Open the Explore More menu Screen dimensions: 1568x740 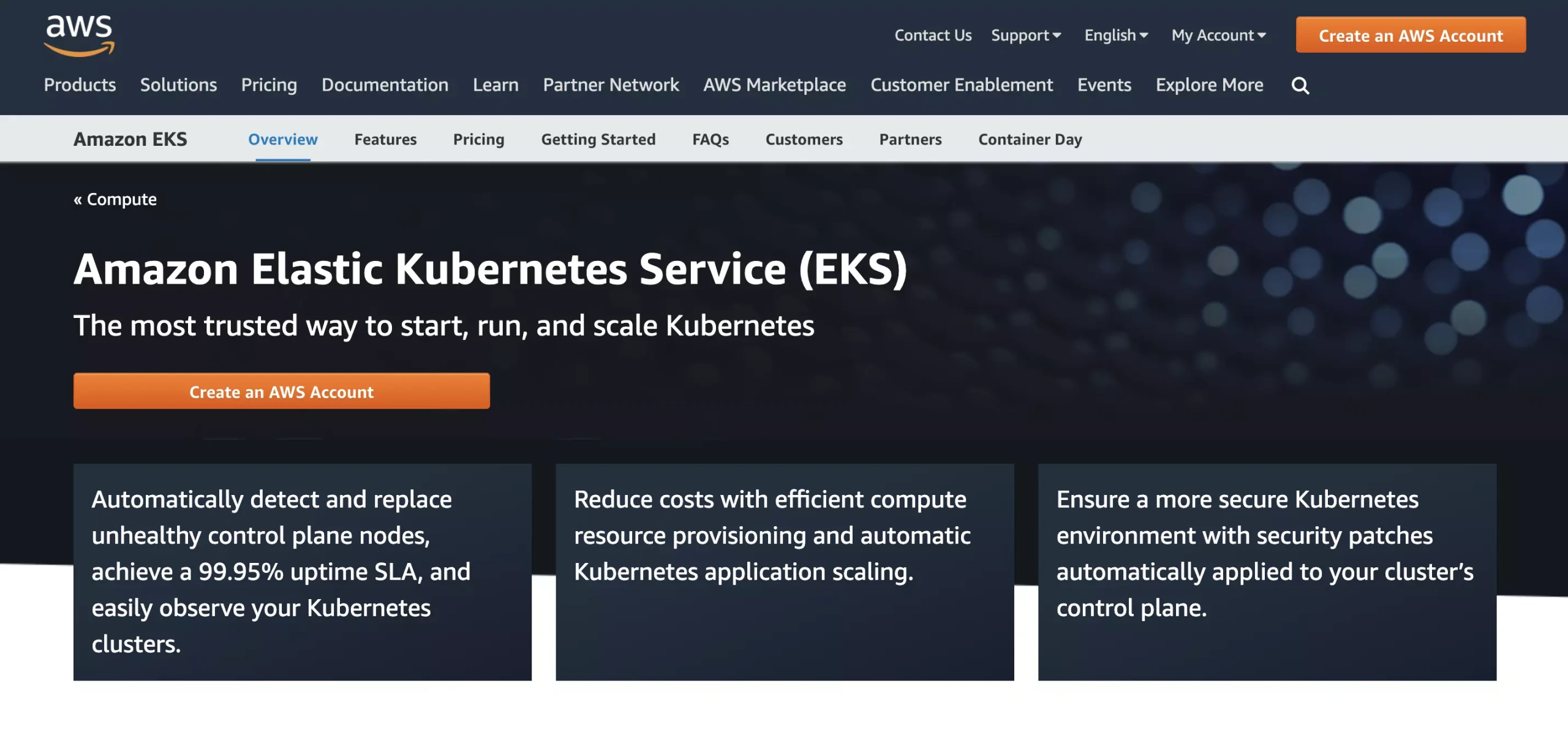click(x=1209, y=85)
